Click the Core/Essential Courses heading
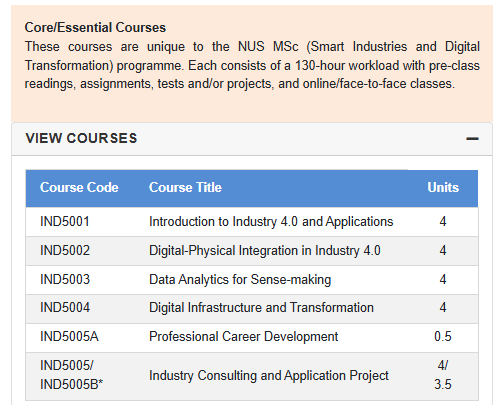The width and height of the screenshot is (498, 405). coord(95,28)
